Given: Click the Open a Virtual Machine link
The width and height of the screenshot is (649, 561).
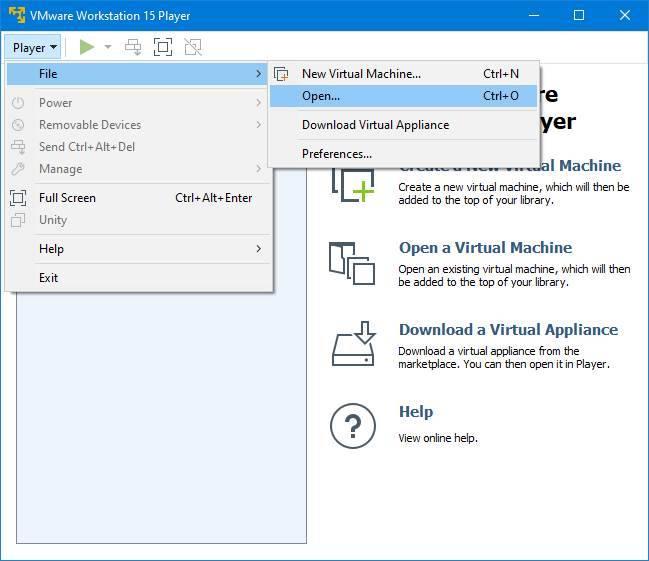Looking at the screenshot, I should [486, 248].
